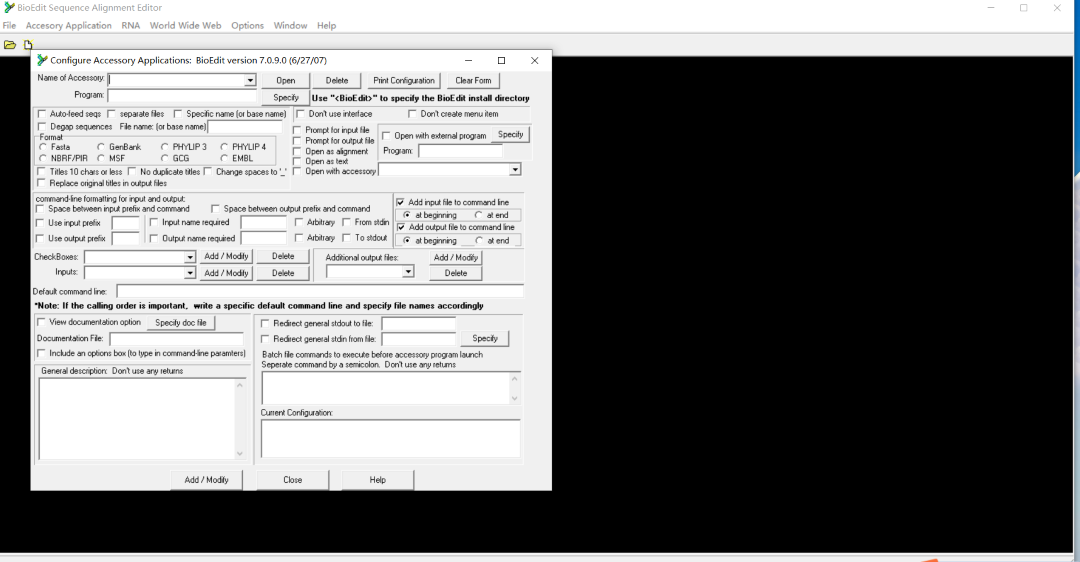Check Don't use interface
This screenshot has width=1080, height=562.
point(300,114)
